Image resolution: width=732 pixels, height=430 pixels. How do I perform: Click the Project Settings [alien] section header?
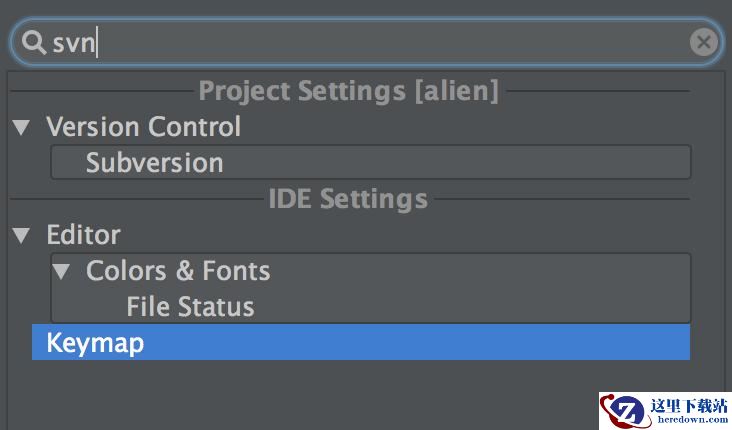349,91
